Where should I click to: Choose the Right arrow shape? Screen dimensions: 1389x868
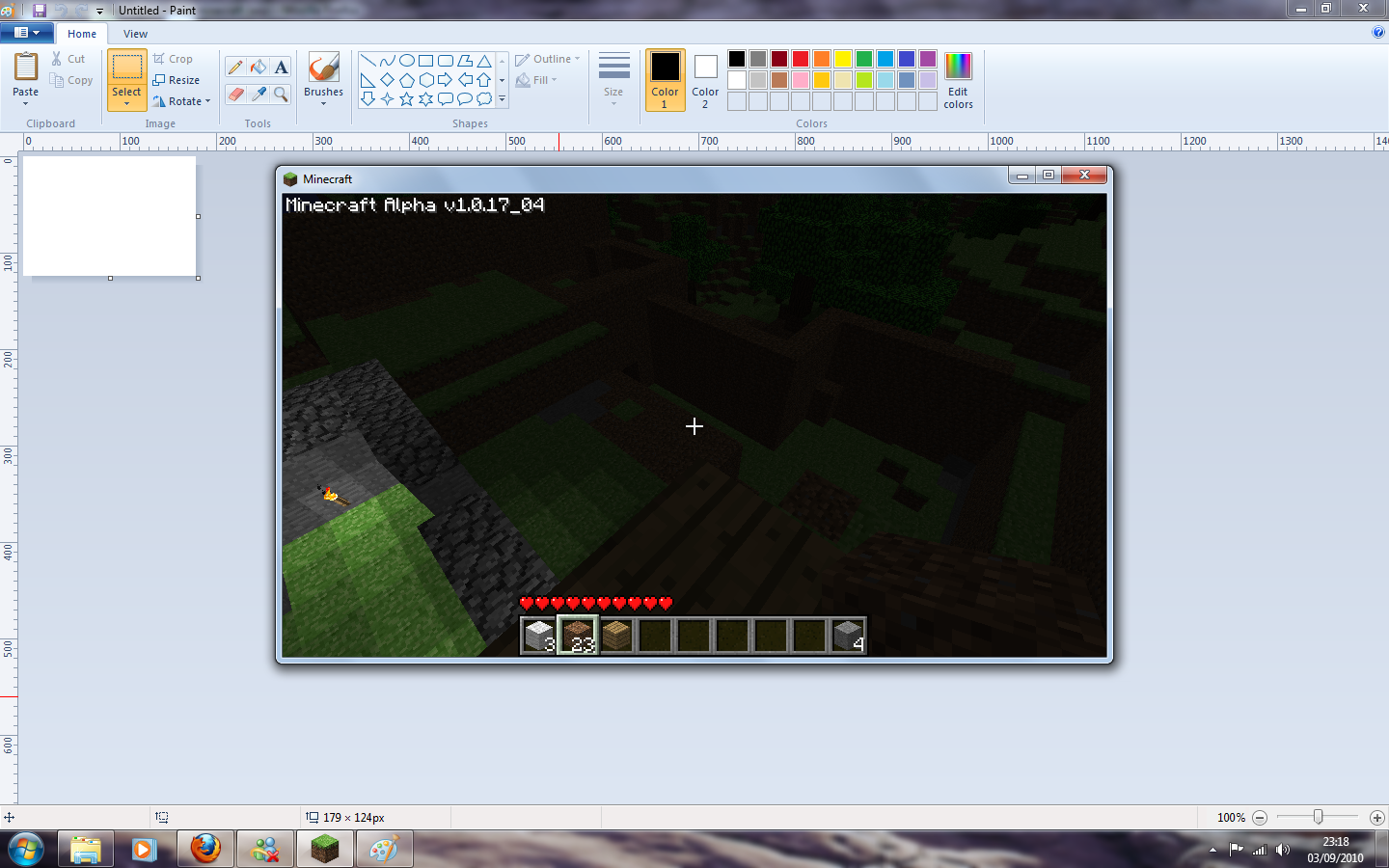point(445,80)
